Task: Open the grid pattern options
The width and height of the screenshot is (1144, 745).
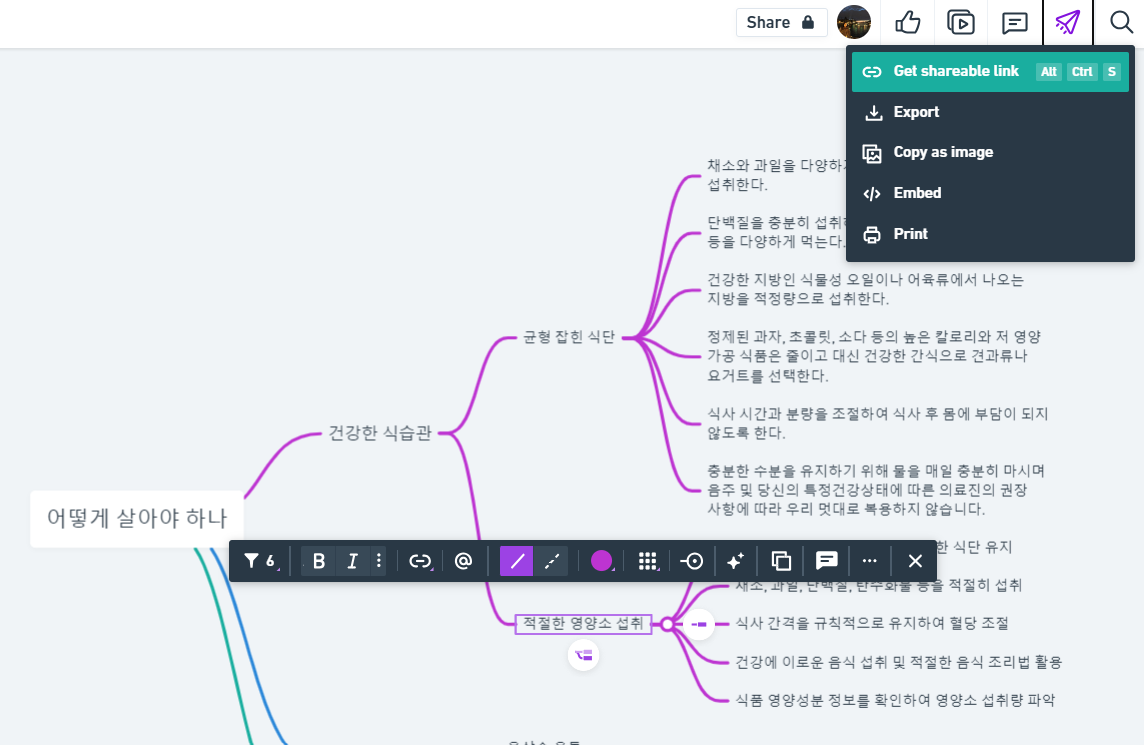Action: 648,561
